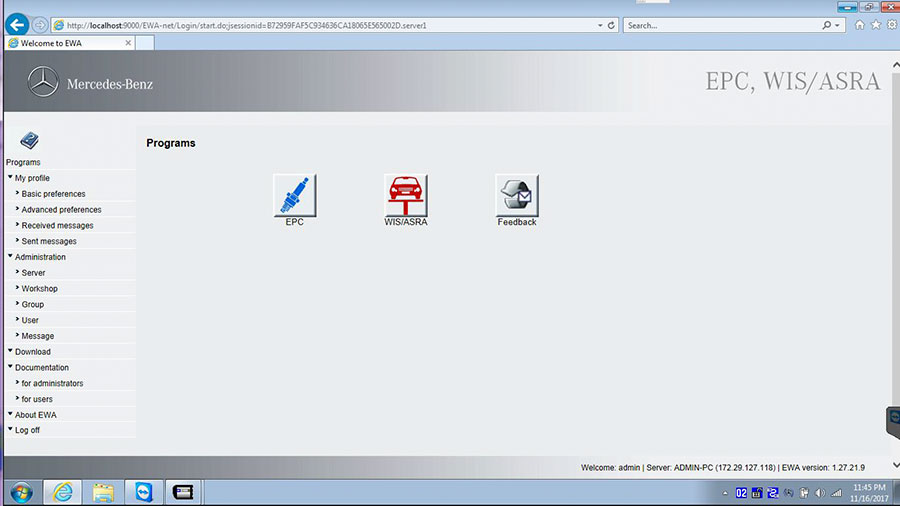
Task: Click the browser forward arrow
Action: click(40, 25)
